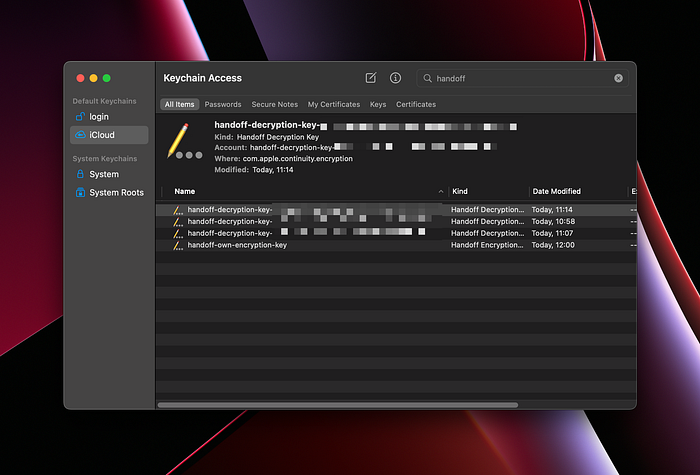
Task: Click the sort arrow in the Name header
Action: pyautogui.click(x=441, y=192)
